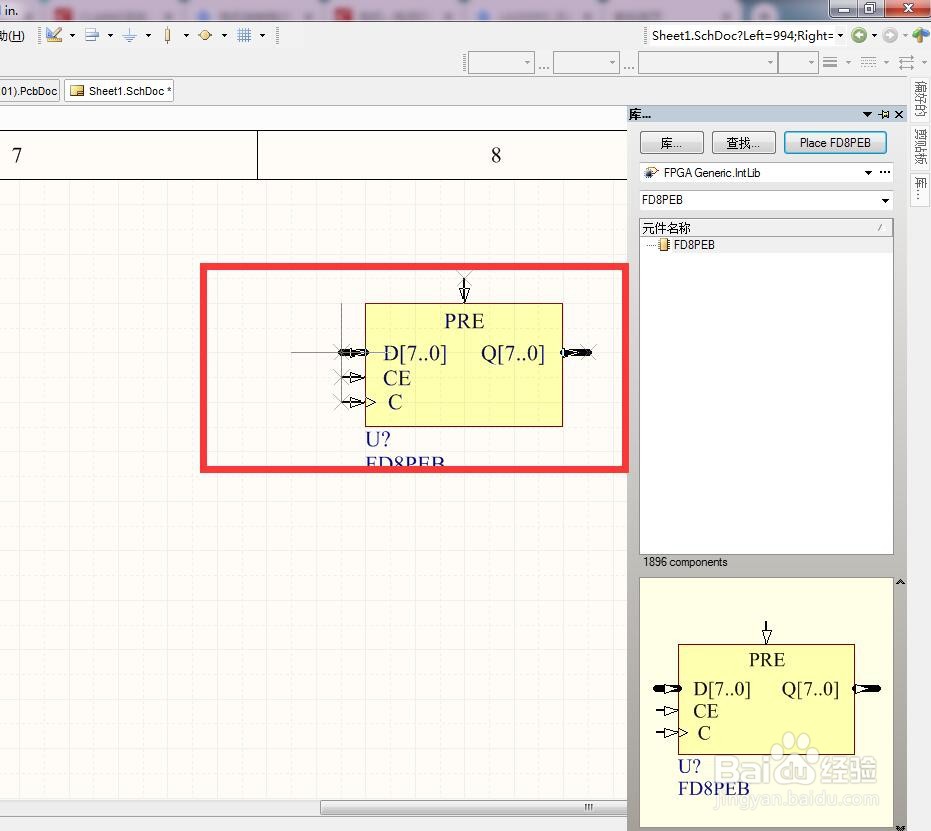Expand the alignment tools dropdown arrow

(110, 36)
